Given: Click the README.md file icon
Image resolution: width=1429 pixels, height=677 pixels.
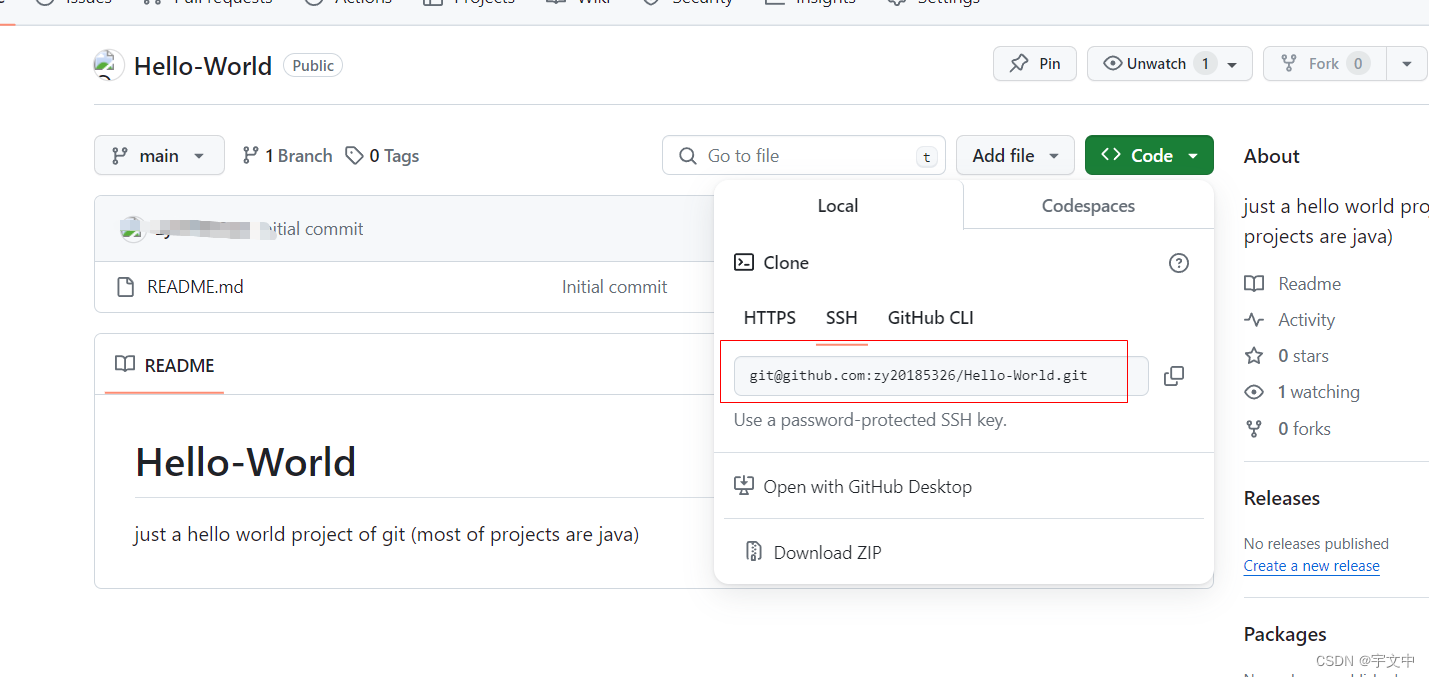Looking at the screenshot, I should [x=126, y=287].
